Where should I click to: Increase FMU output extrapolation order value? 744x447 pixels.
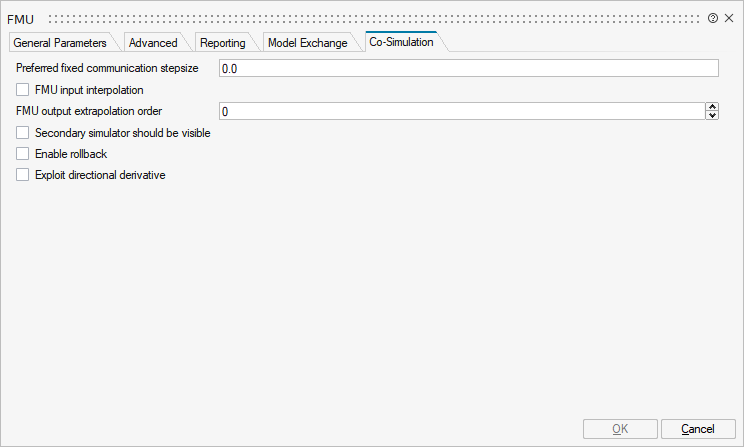tap(712, 107)
